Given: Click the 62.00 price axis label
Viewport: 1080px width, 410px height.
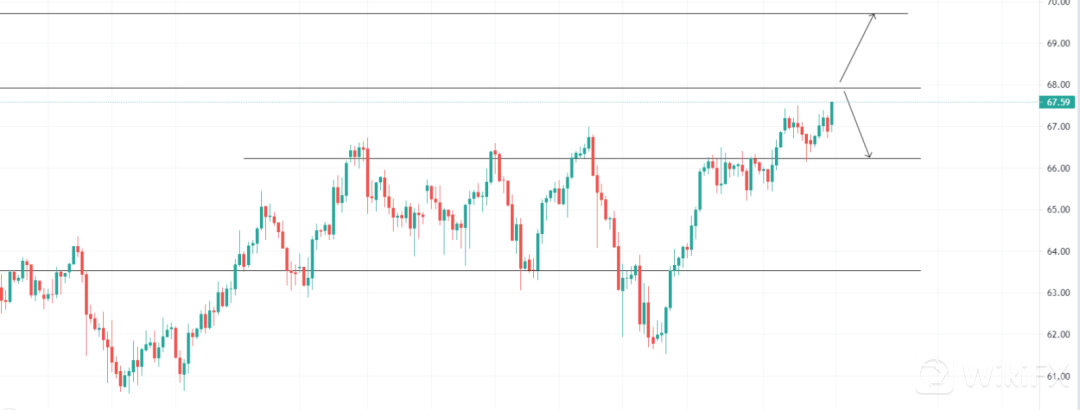Looking at the screenshot, I should point(1060,335).
